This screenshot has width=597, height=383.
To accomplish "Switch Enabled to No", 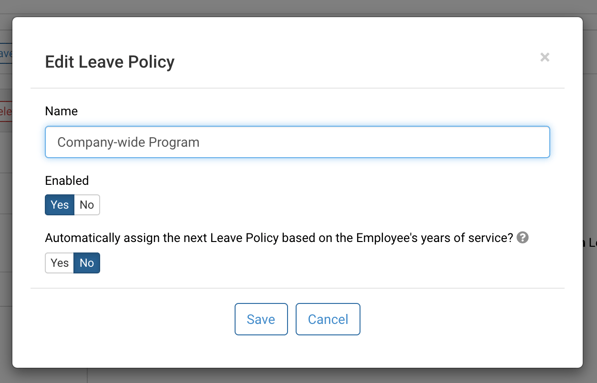I will (87, 205).
